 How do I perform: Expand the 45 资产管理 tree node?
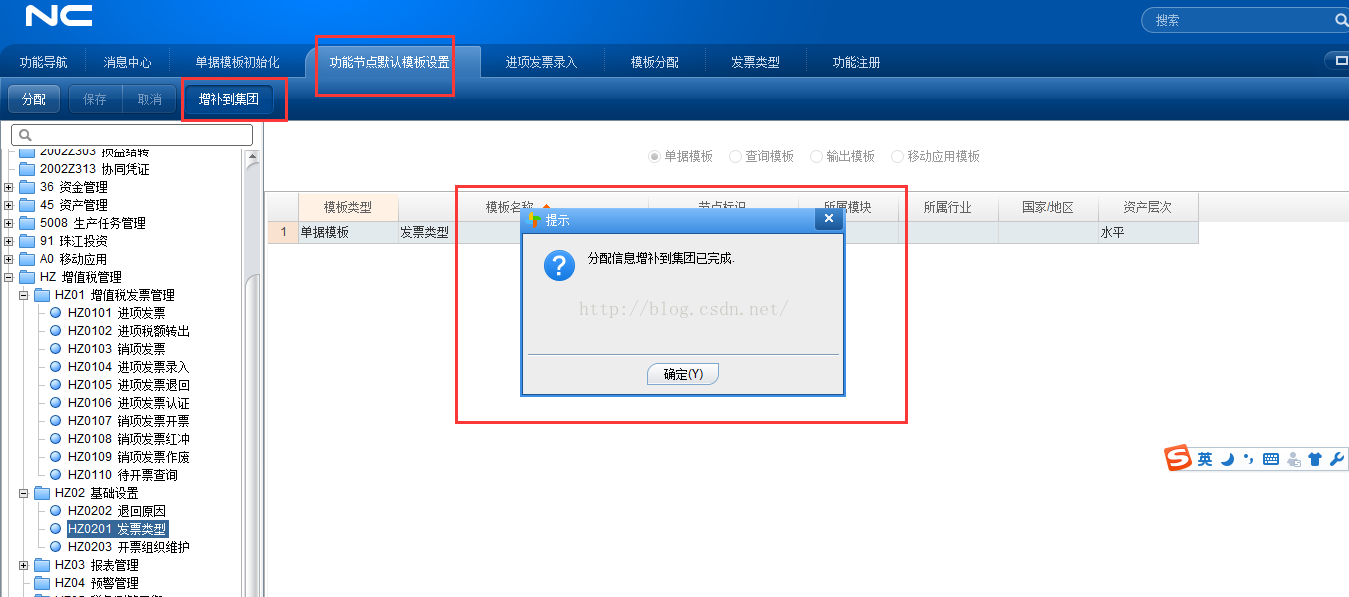[x=9, y=205]
